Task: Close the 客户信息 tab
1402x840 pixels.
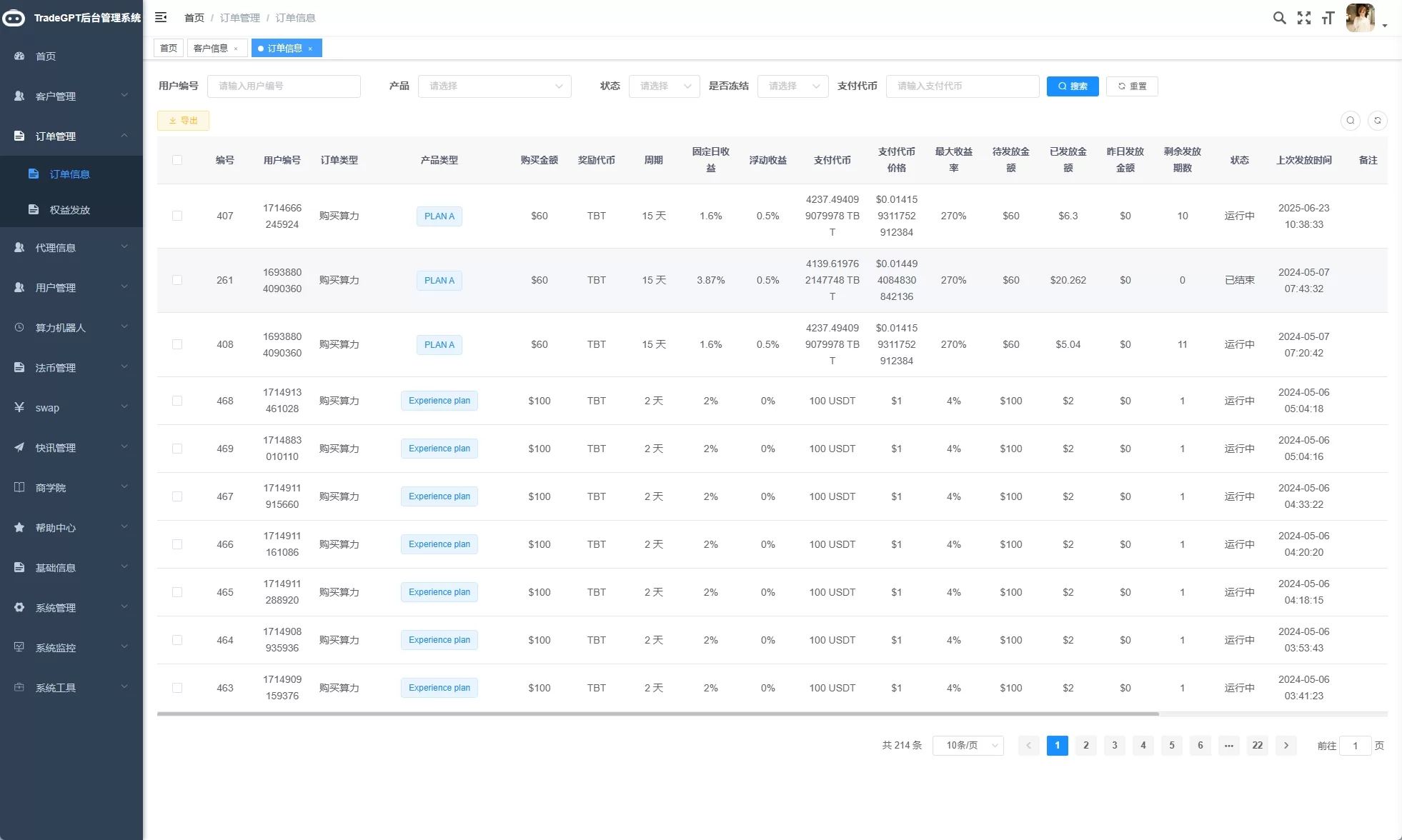Action: pyautogui.click(x=236, y=49)
